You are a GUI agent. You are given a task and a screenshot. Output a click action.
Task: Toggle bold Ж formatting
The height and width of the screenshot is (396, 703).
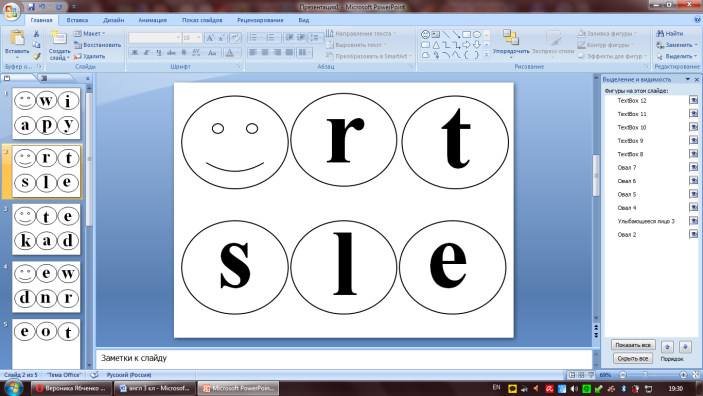coord(135,53)
